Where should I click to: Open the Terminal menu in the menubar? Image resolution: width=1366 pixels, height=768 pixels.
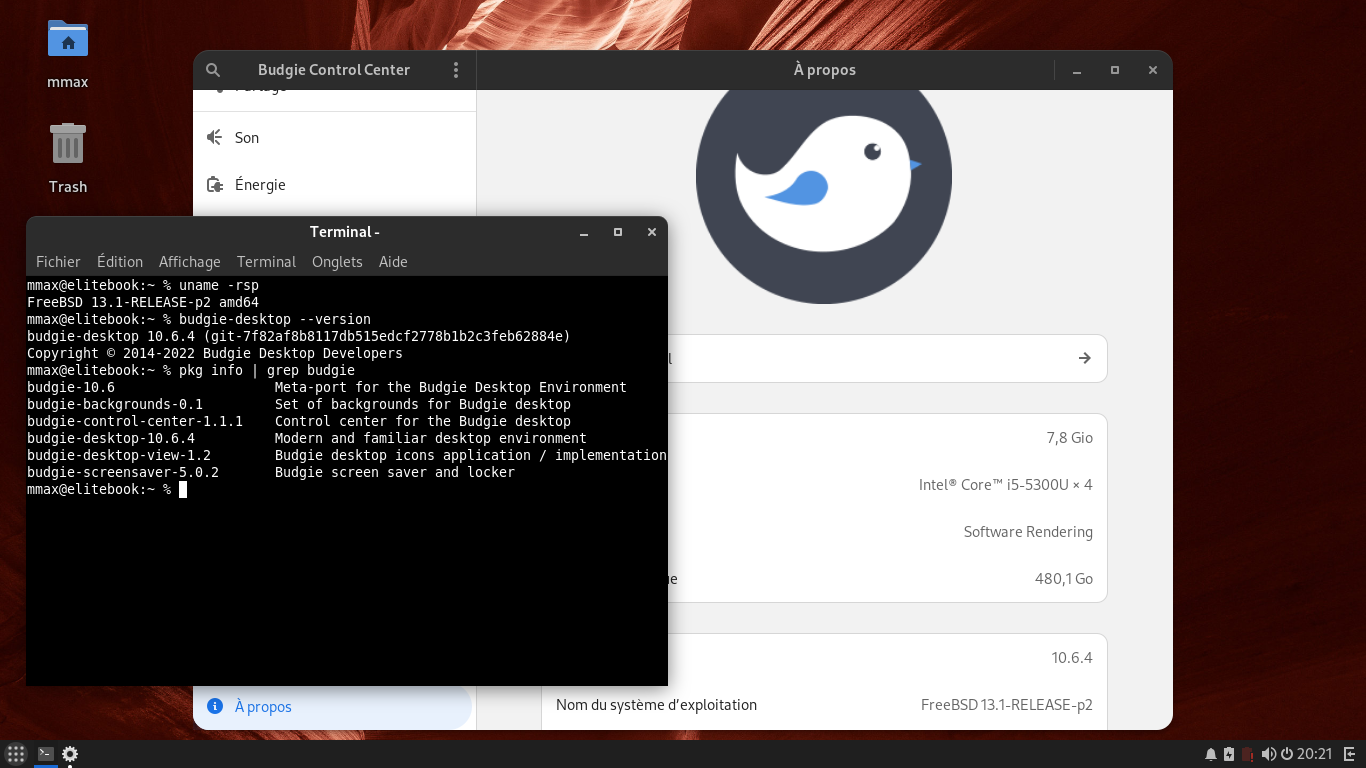click(266, 262)
